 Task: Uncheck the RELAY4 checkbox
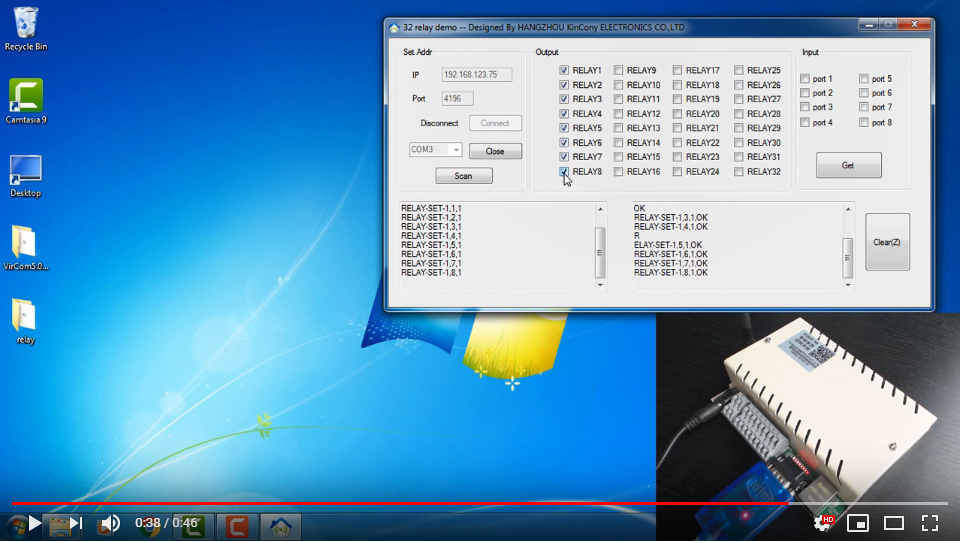tap(564, 114)
